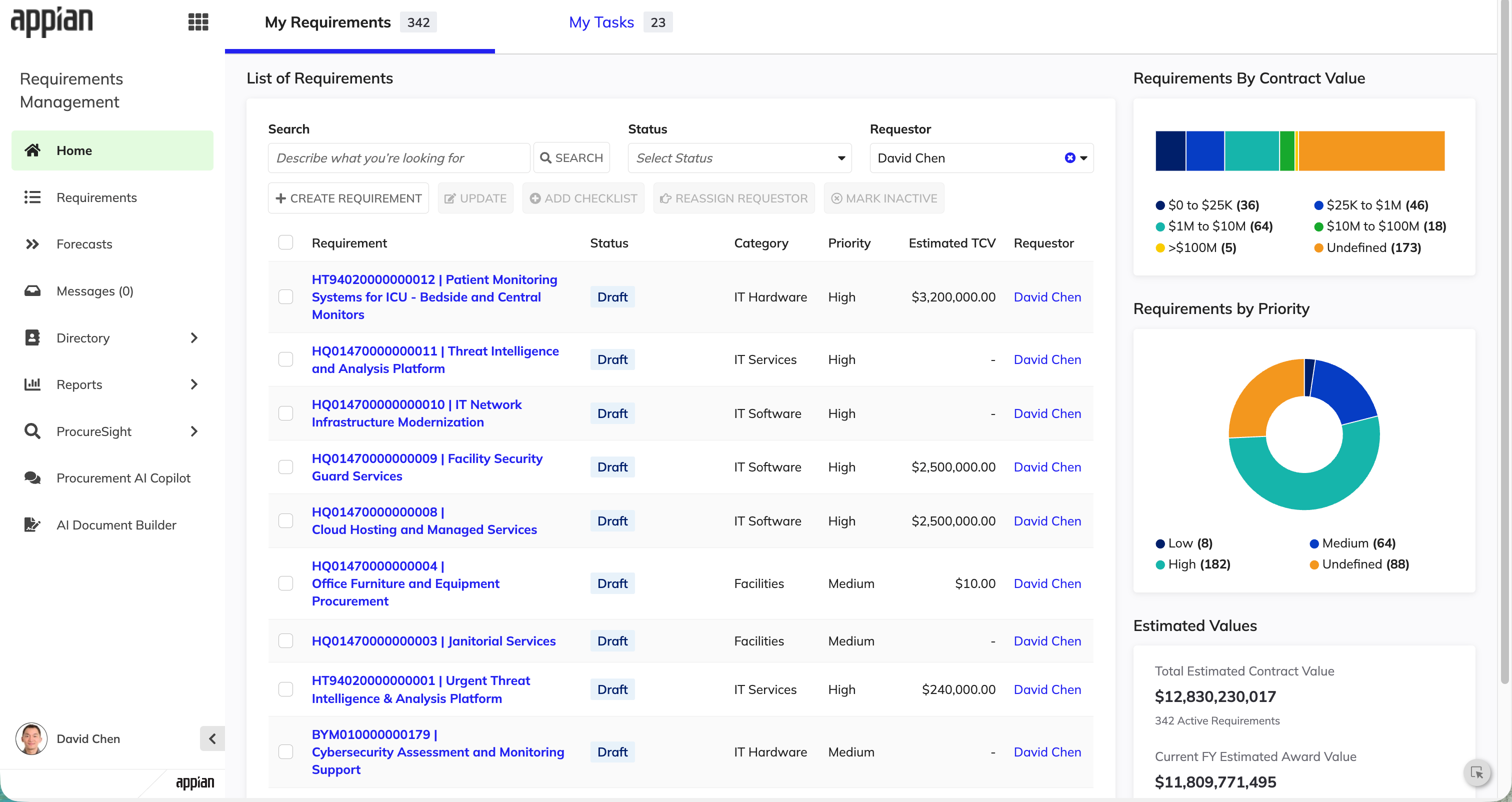Click the Home house icon in sidebar
The width and height of the screenshot is (1512, 802).
click(32, 150)
